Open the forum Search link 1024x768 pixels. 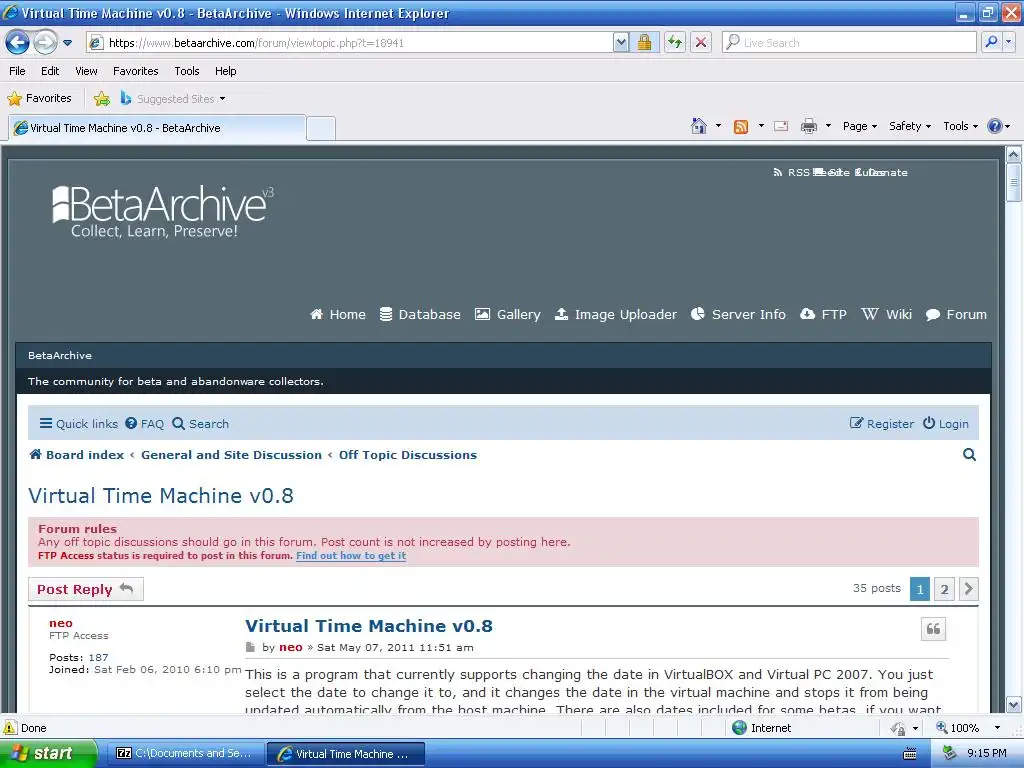[x=200, y=424]
